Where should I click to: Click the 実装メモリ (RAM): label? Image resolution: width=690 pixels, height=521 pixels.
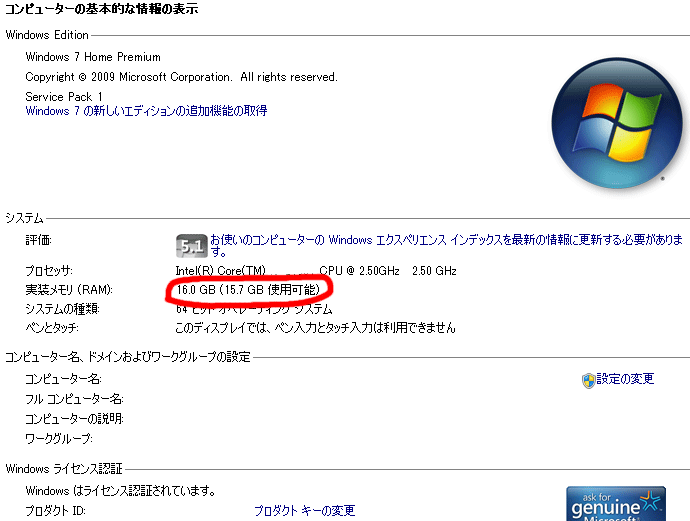(69, 290)
